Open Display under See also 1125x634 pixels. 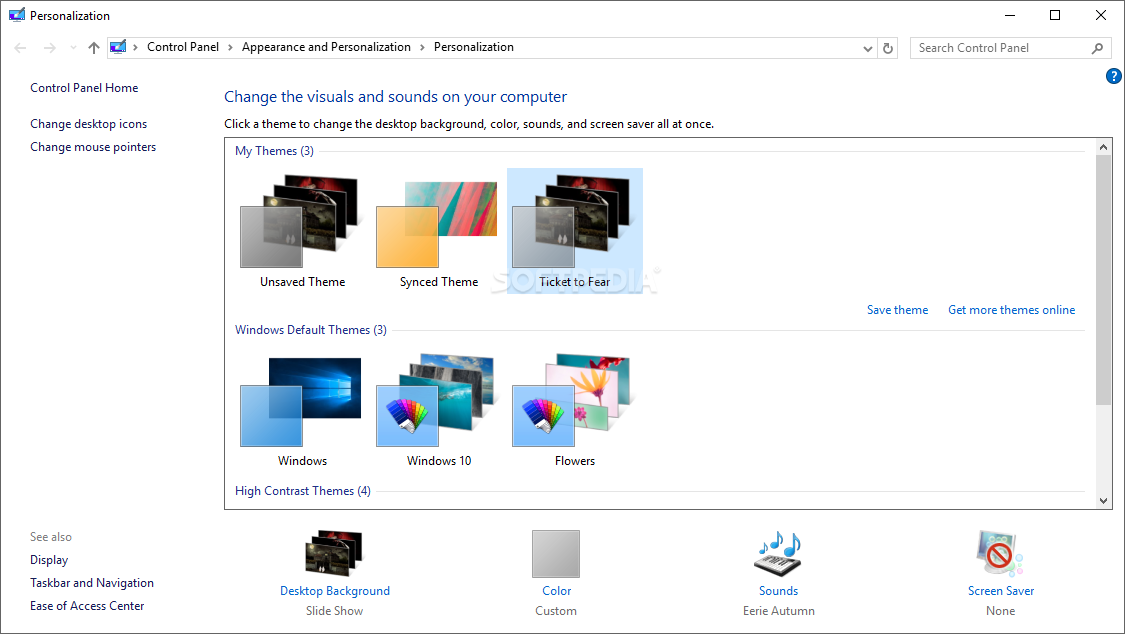49,560
